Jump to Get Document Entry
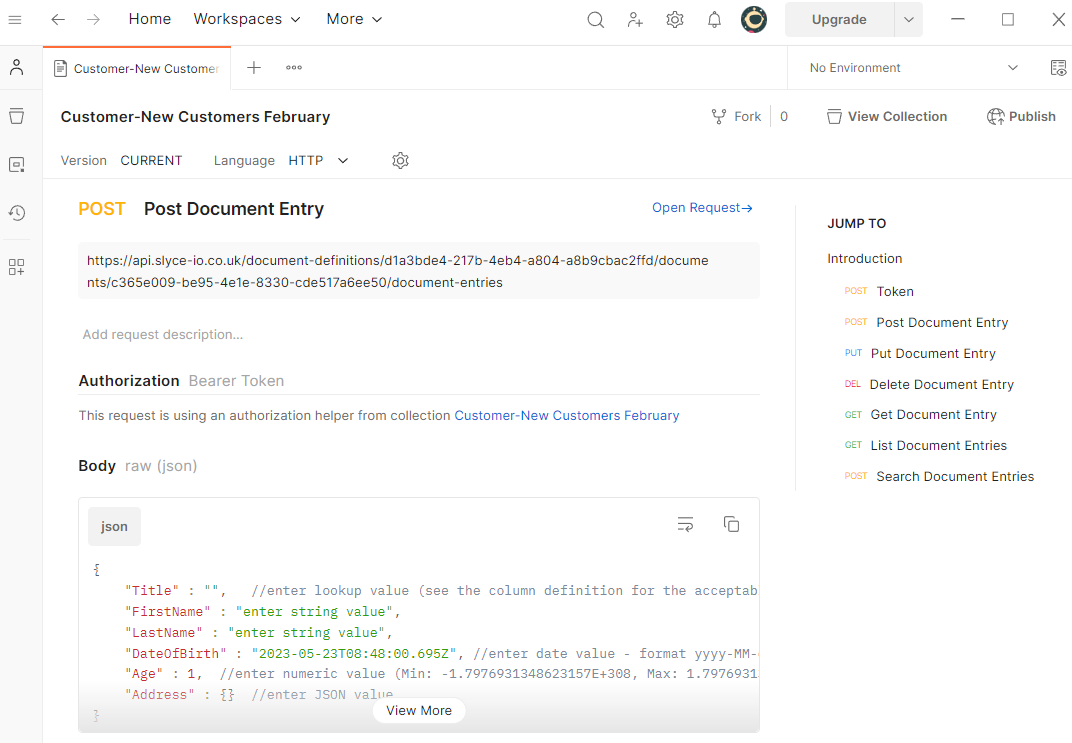The image size is (1072, 743). point(921,415)
